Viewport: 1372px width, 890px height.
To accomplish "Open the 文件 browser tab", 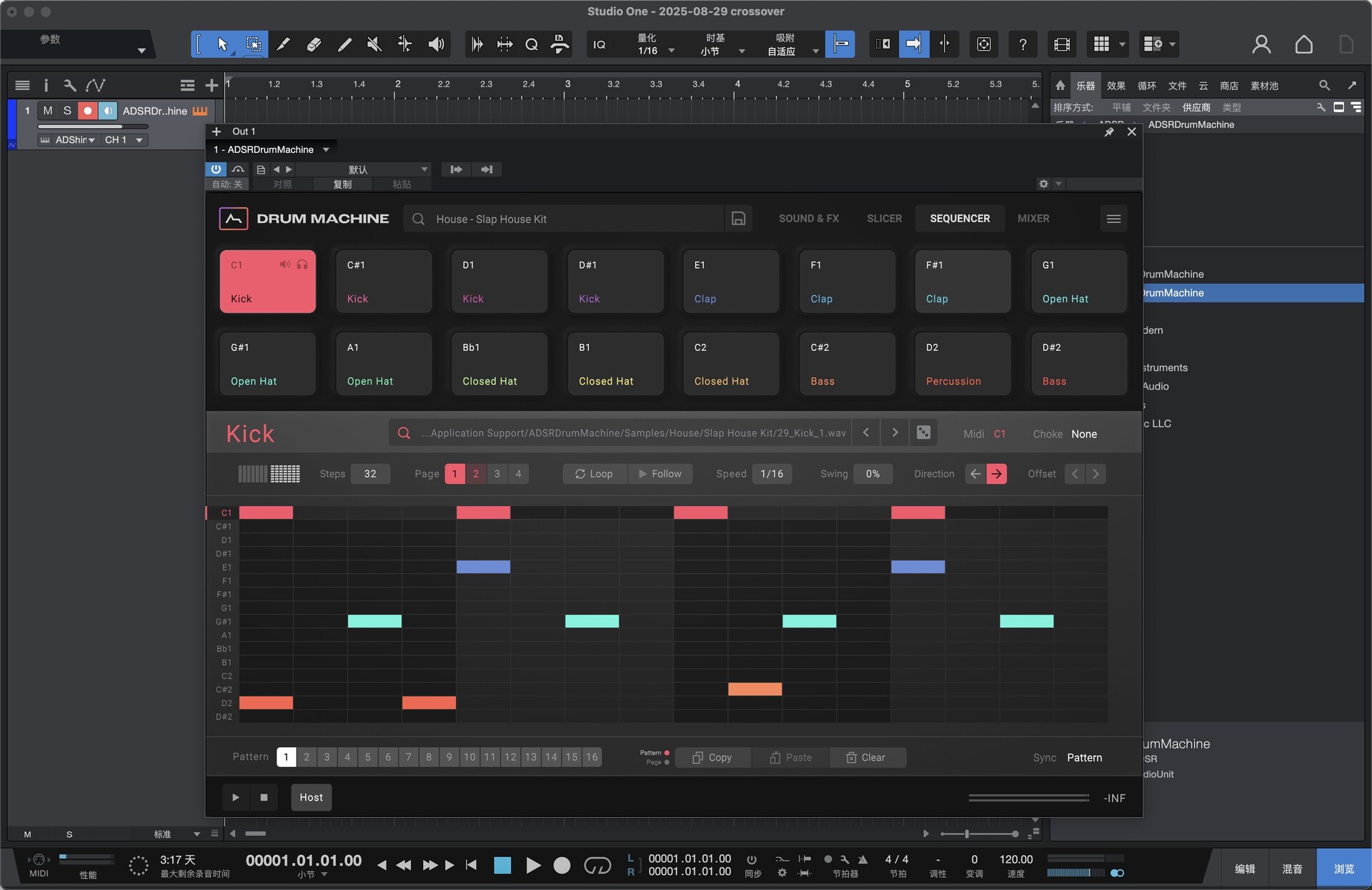I will [x=1177, y=86].
